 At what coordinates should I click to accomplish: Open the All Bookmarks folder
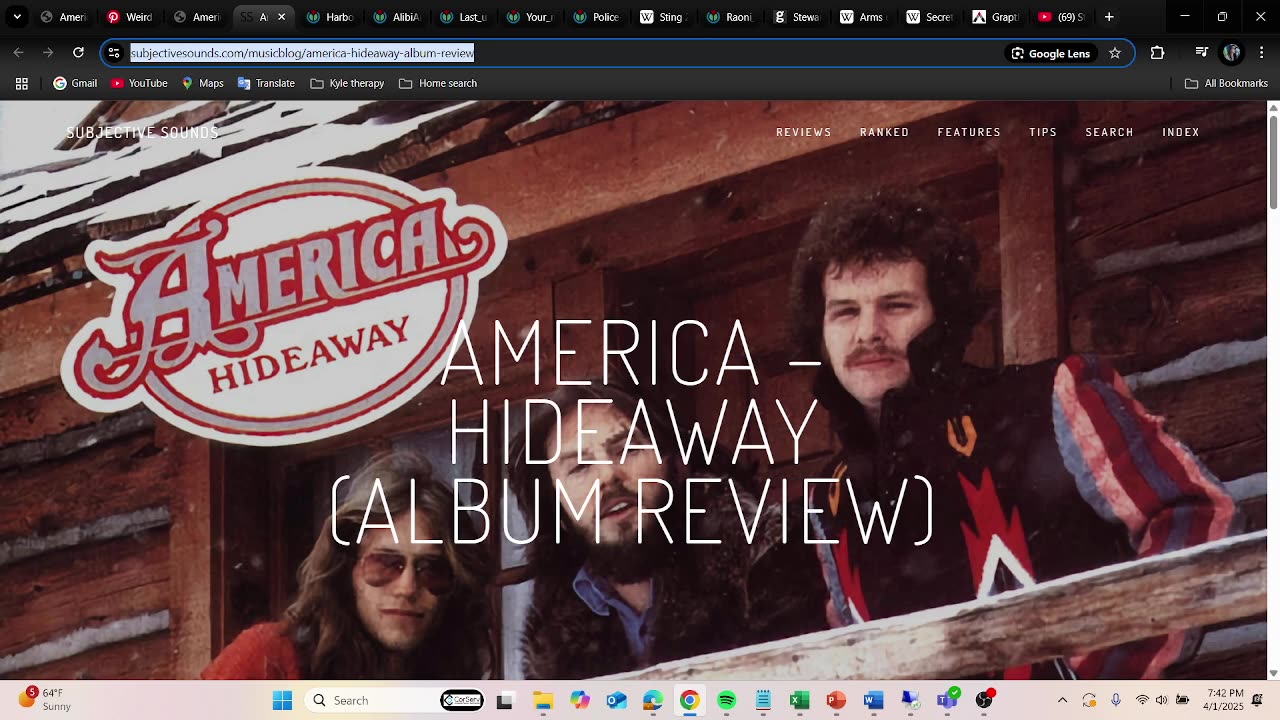coord(1226,83)
